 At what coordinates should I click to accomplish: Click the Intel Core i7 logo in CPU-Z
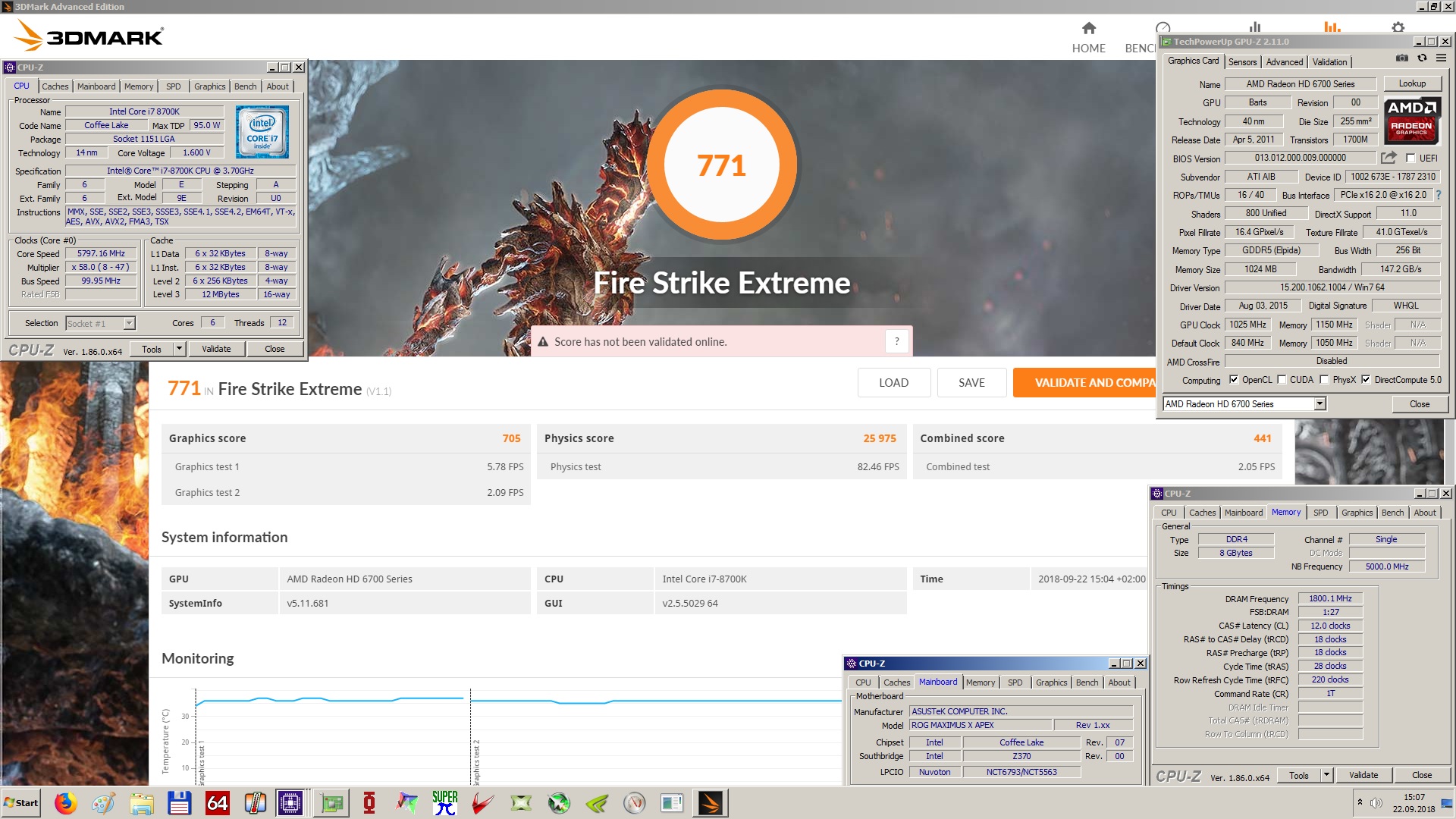pos(262,132)
